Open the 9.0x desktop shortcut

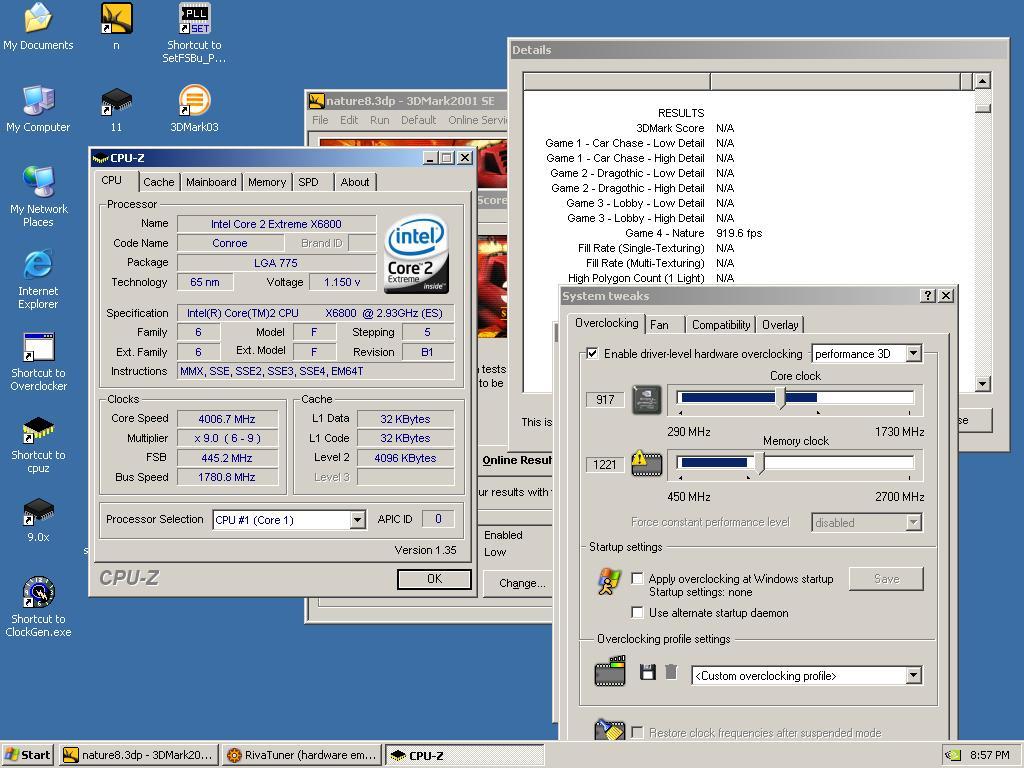[x=38, y=520]
